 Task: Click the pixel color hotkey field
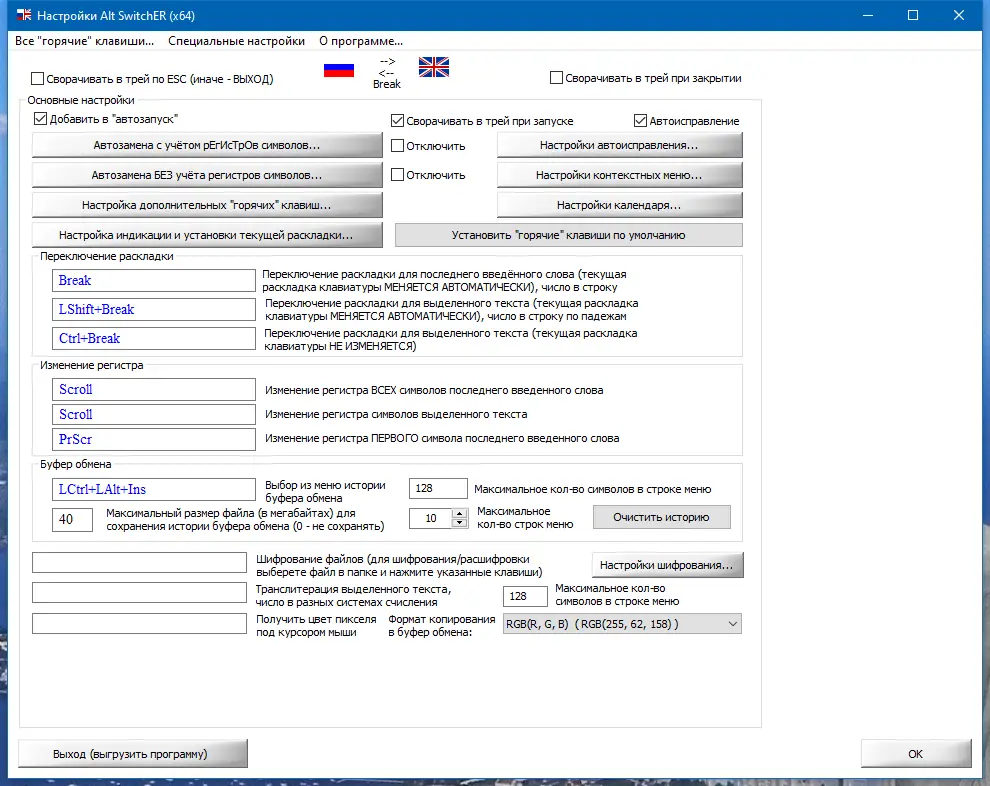pyautogui.click(x=140, y=623)
